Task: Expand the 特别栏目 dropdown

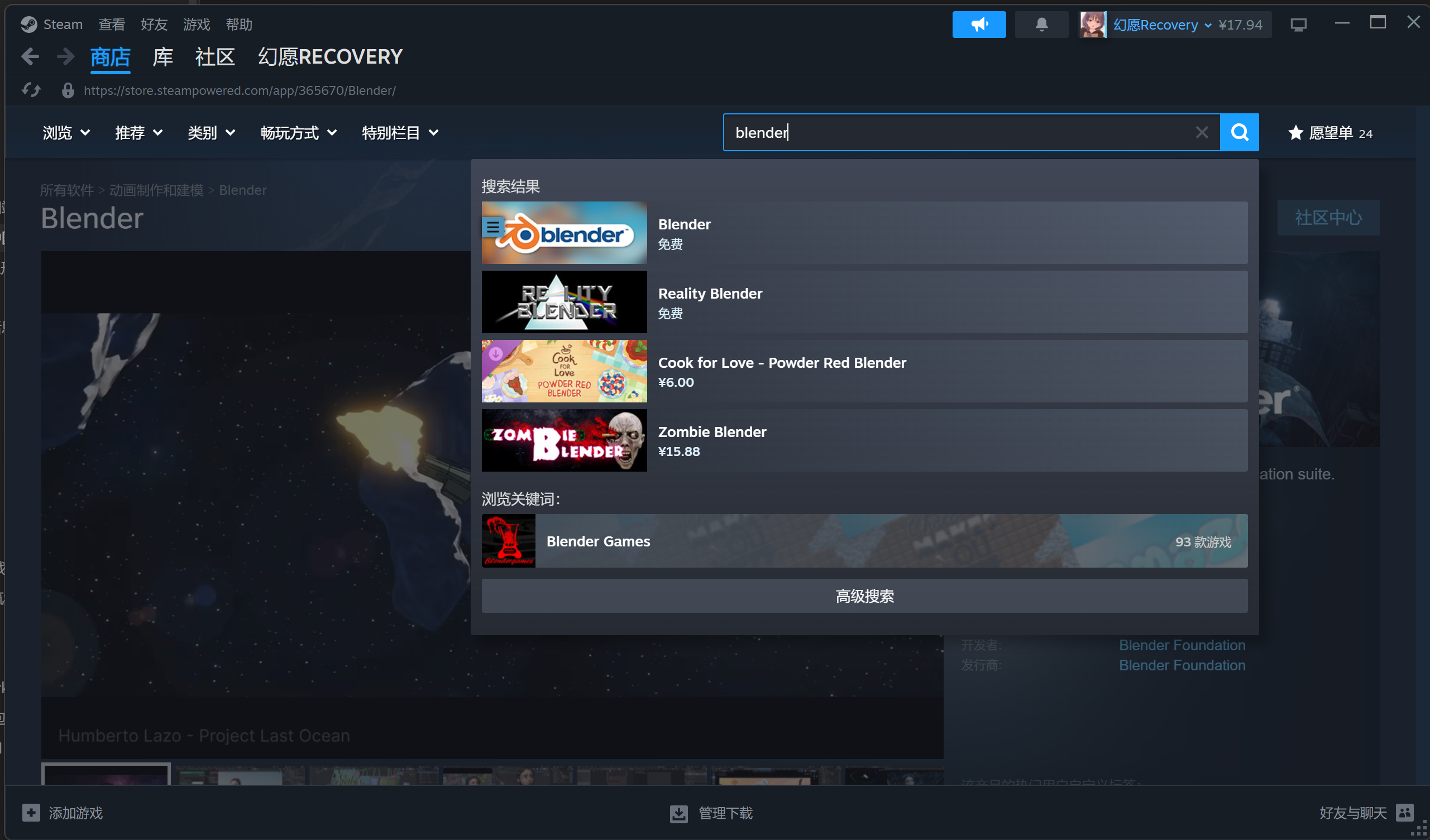Action: 400,133
